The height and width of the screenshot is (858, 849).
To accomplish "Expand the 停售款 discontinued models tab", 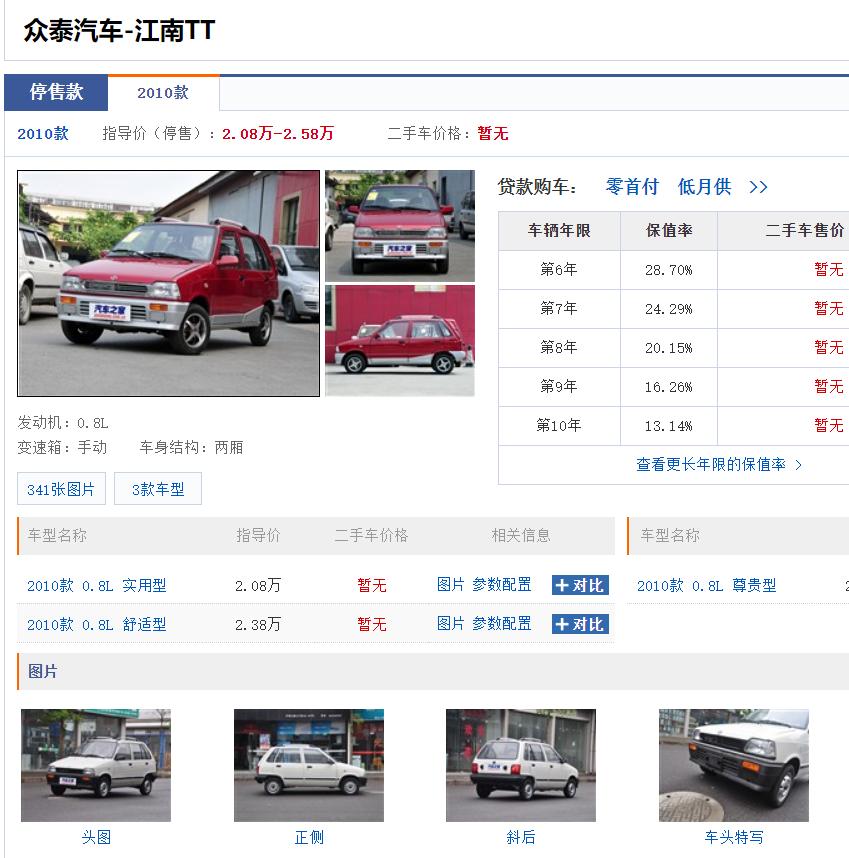I will coord(55,92).
